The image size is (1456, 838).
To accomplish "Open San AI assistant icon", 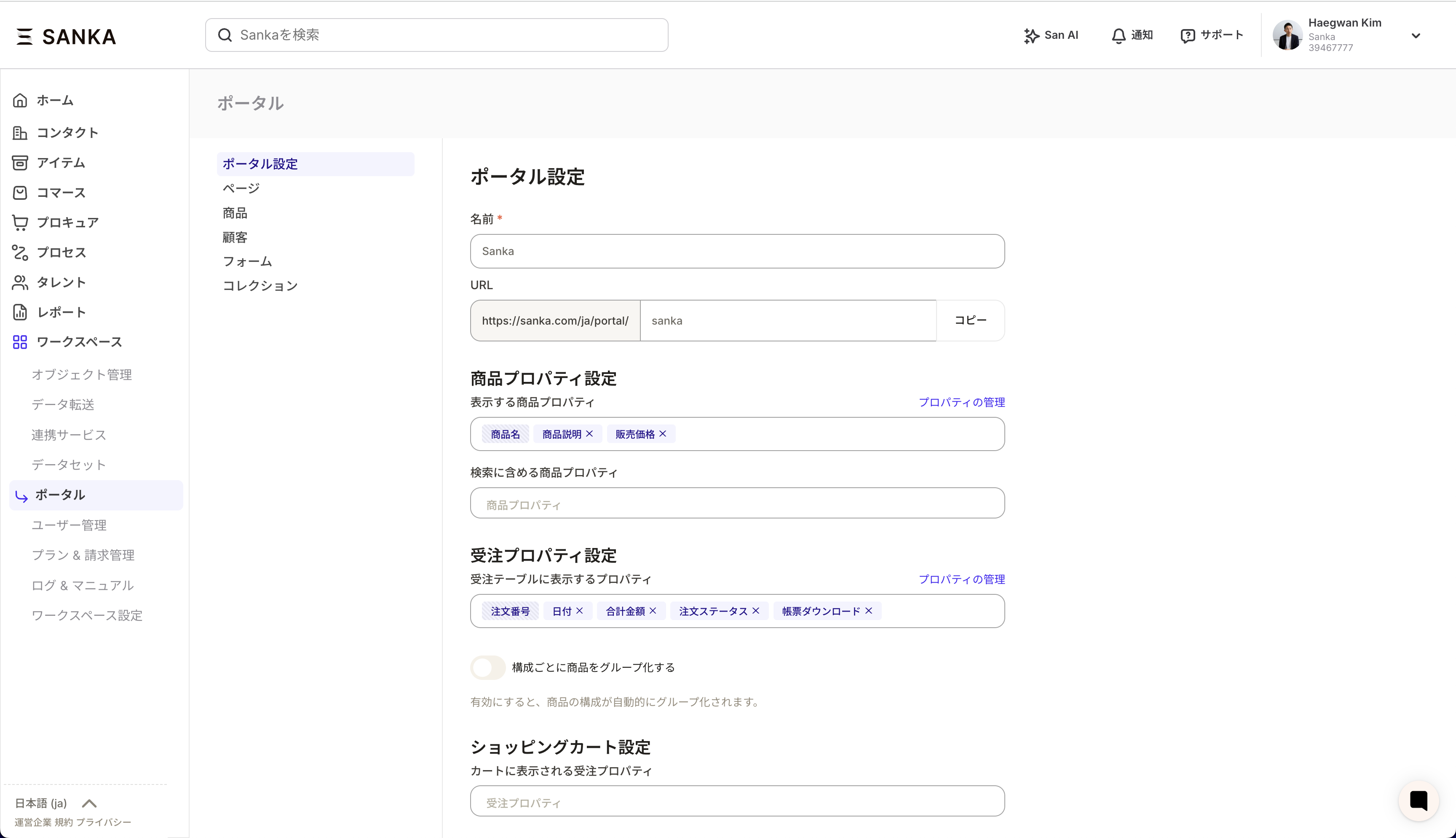I will (1031, 36).
